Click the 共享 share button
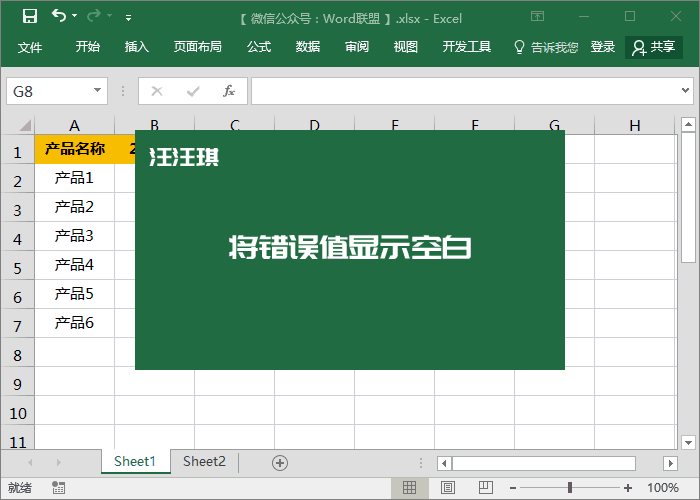700x500 pixels. tap(654, 47)
